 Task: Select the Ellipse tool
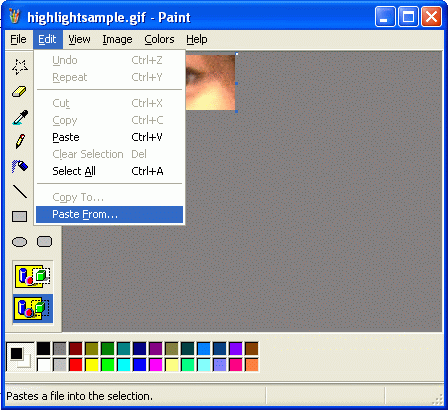pyautogui.click(x=20, y=242)
